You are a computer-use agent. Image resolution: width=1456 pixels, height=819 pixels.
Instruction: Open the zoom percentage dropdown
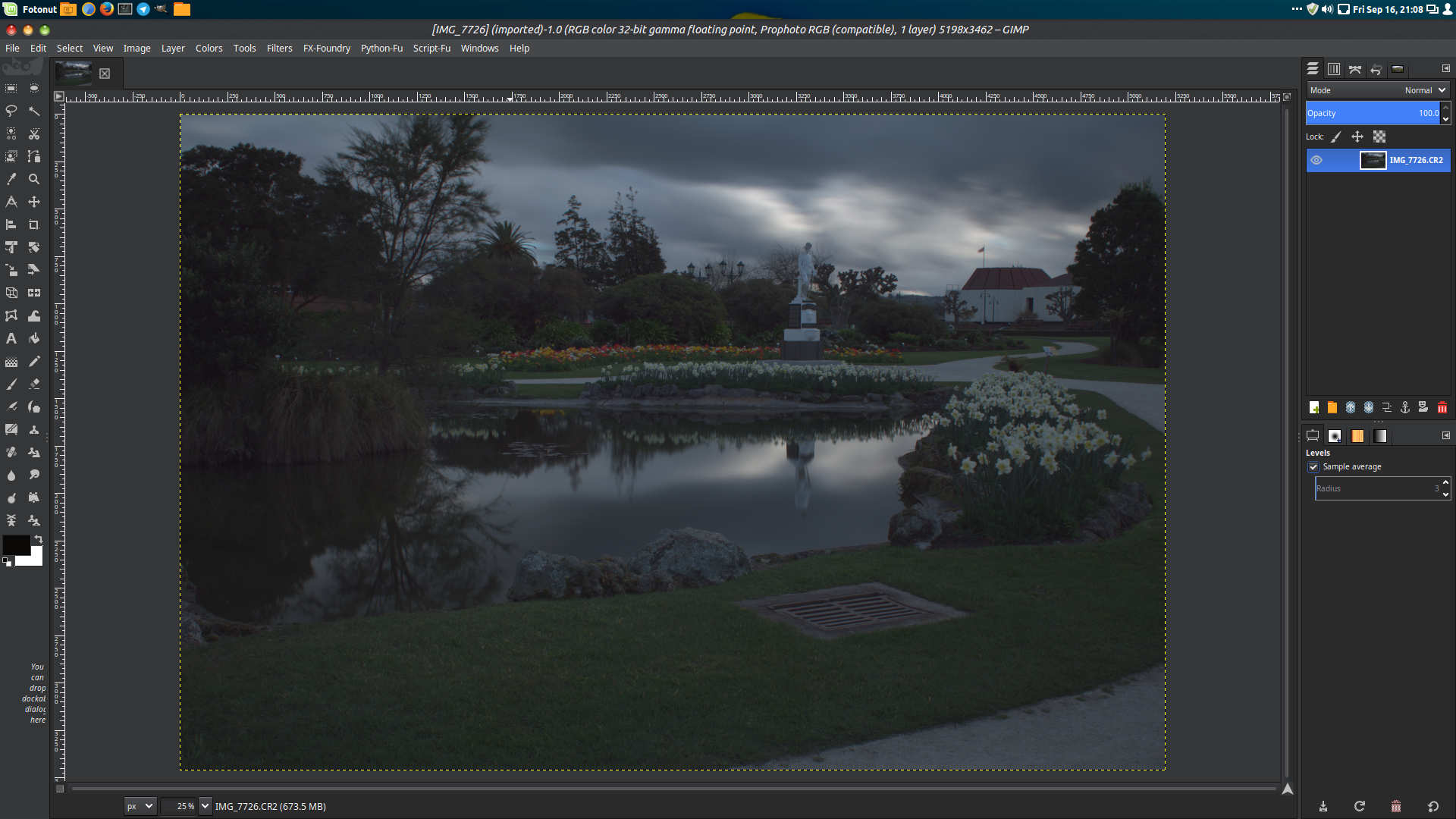(205, 806)
